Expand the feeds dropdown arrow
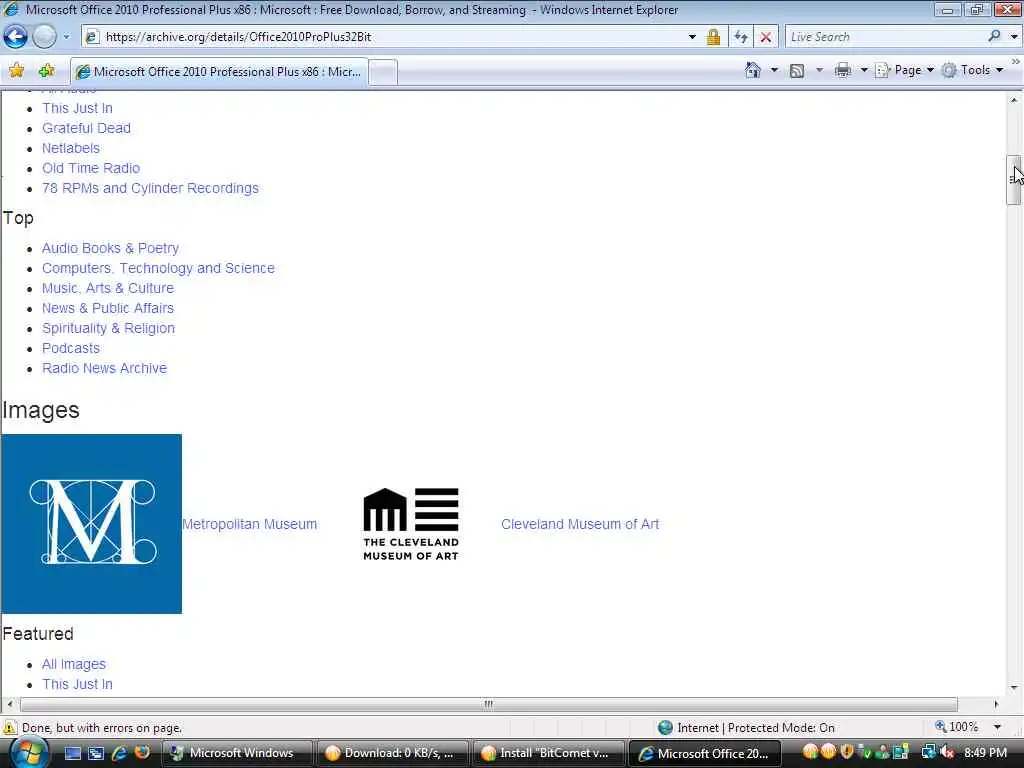 819,70
